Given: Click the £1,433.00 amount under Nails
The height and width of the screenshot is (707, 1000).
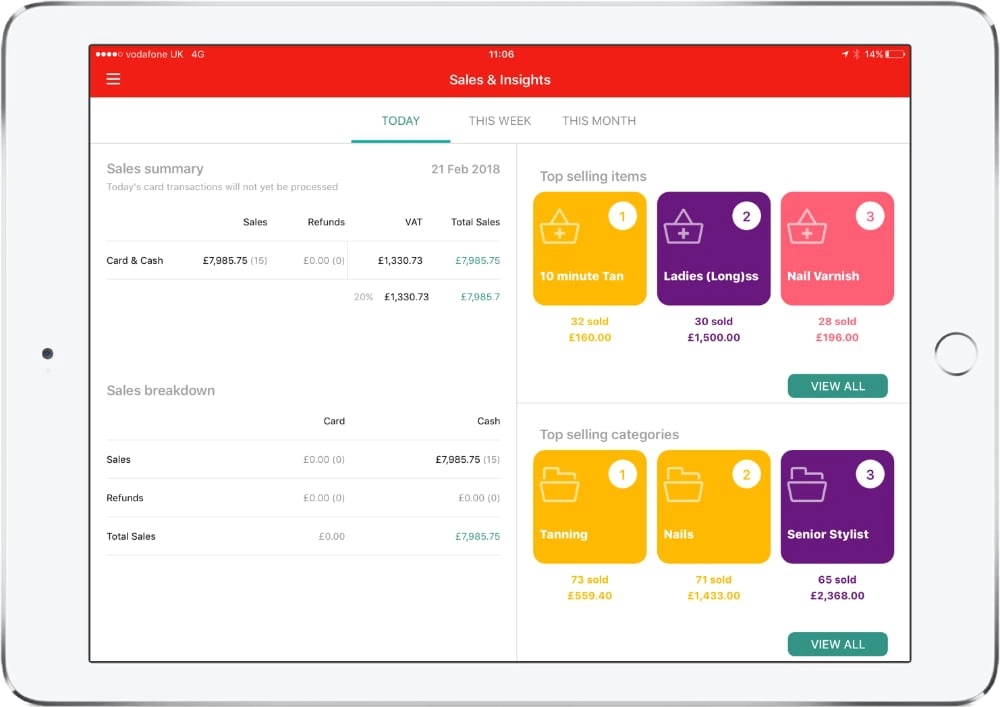Looking at the screenshot, I should tap(714, 595).
